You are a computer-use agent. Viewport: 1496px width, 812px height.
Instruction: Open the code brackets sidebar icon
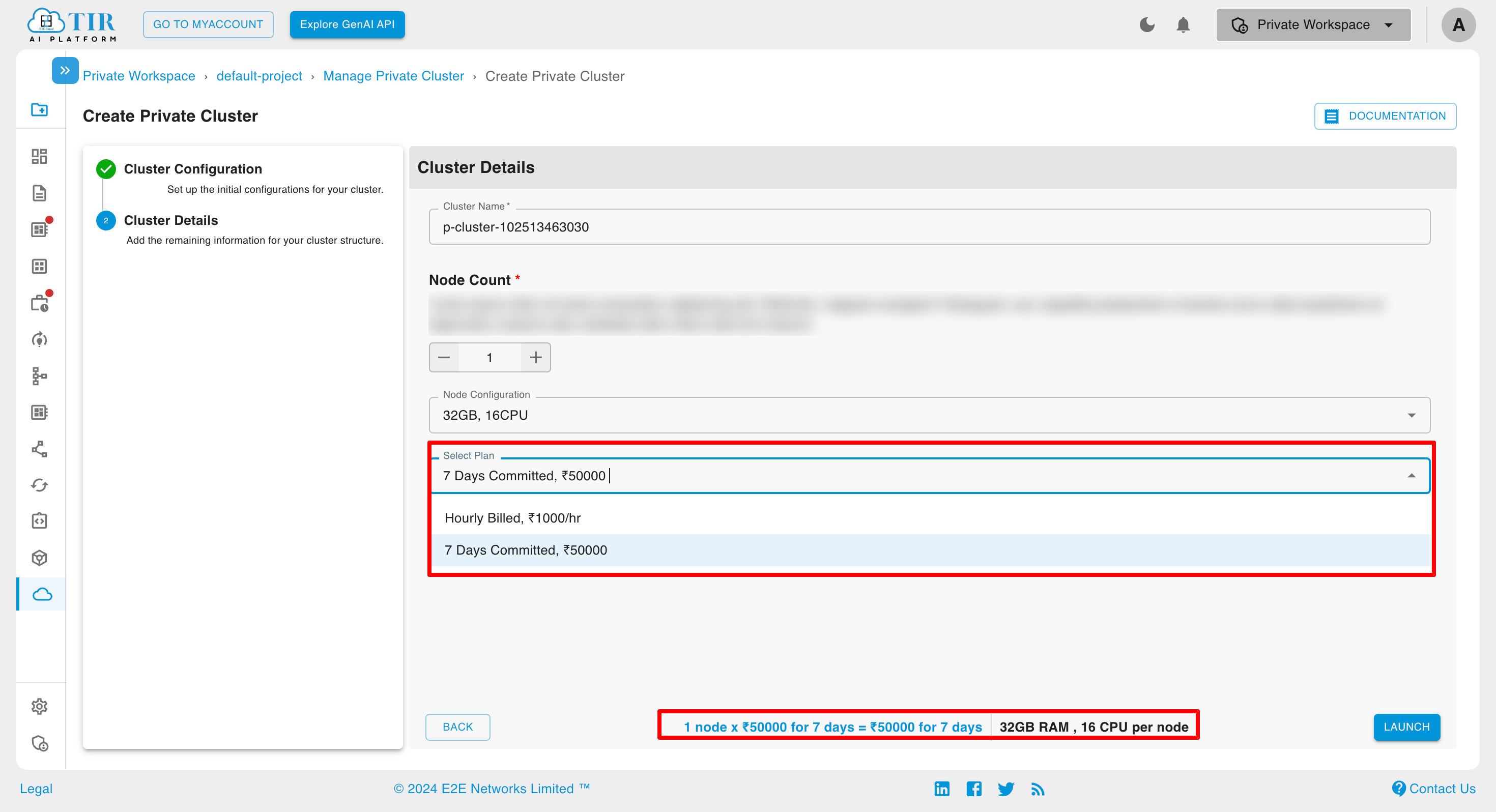40,521
